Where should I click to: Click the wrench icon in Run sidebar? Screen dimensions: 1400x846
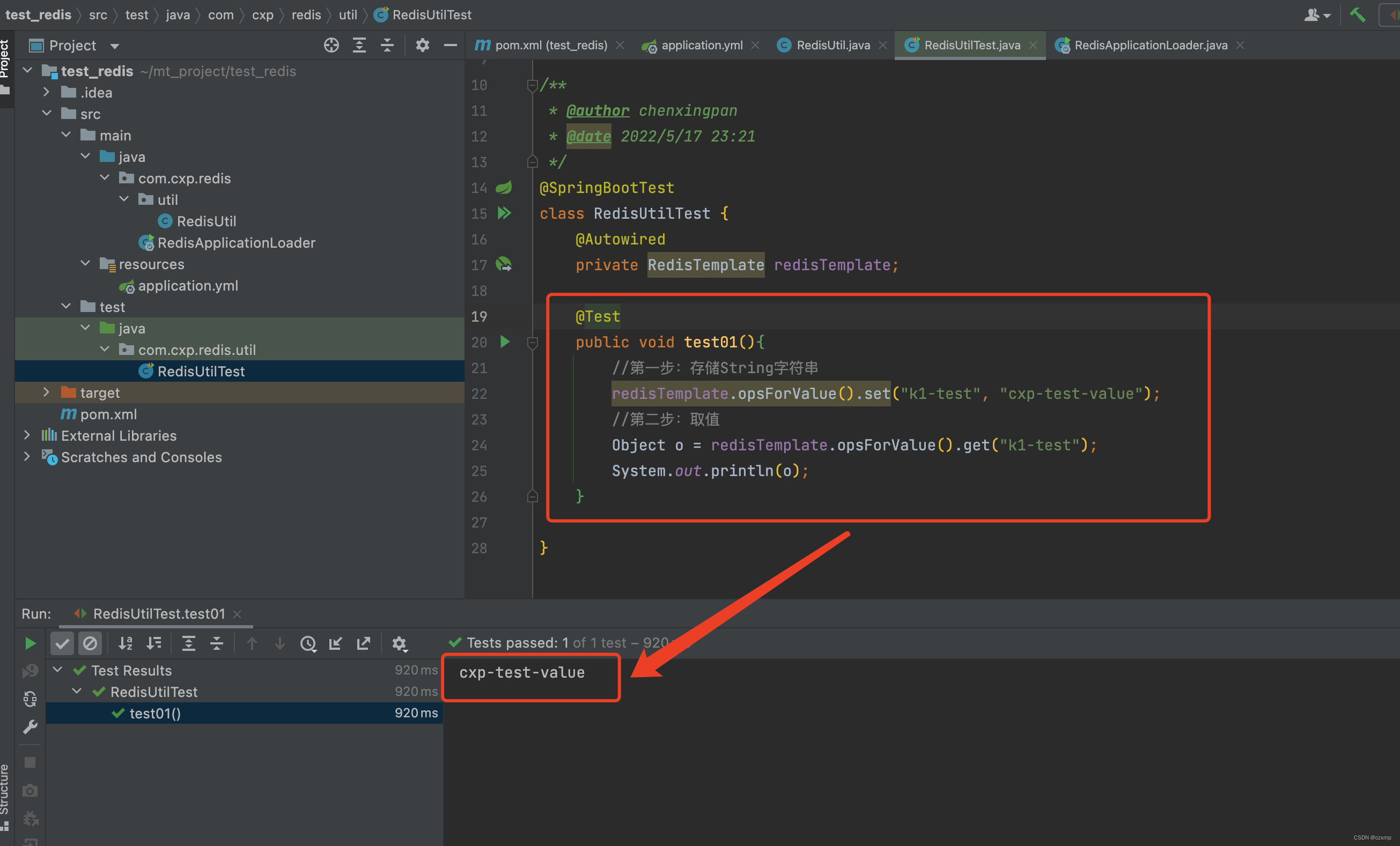pos(30,727)
